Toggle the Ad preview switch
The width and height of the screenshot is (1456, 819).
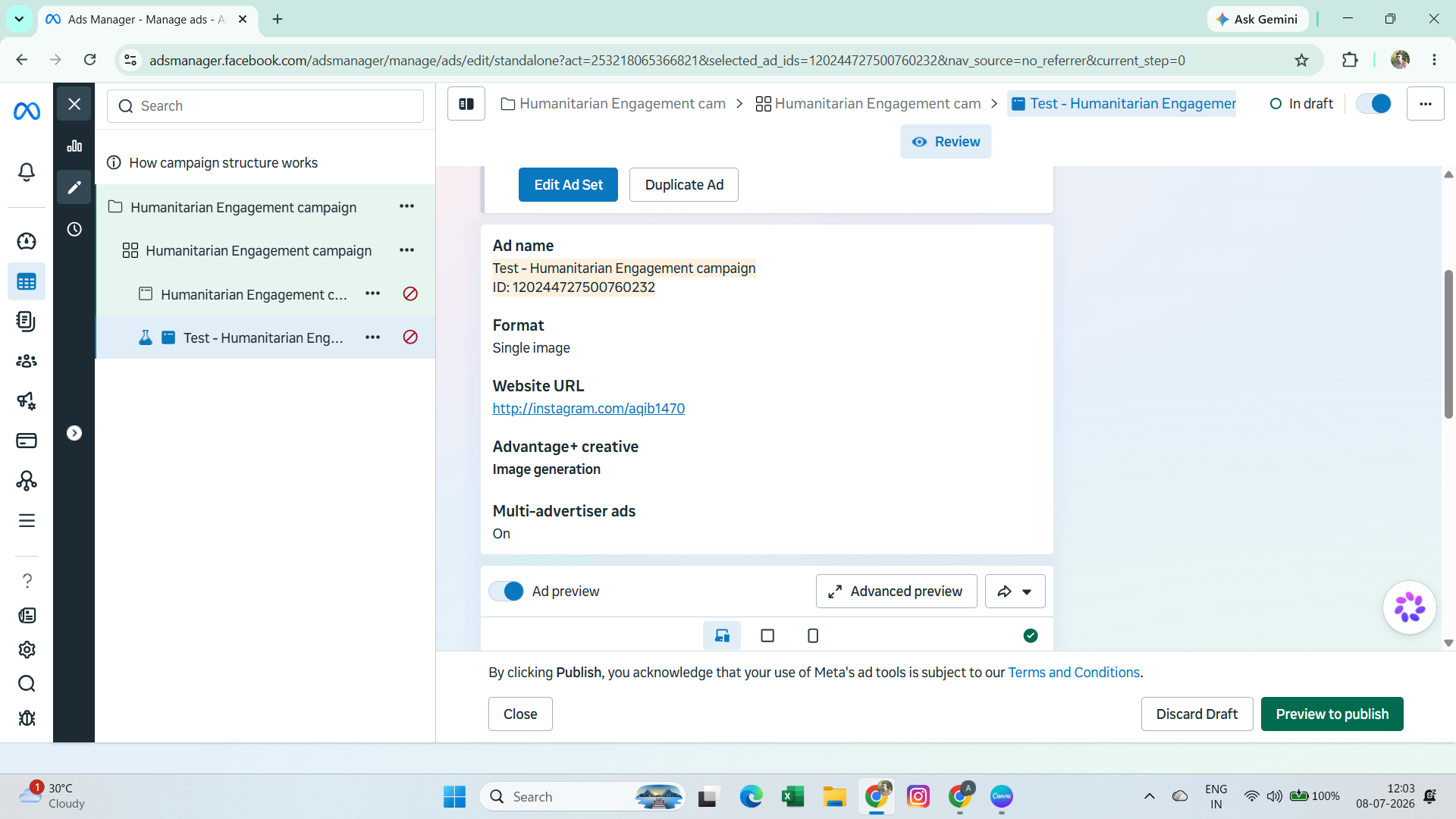pyautogui.click(x=506, y=591)
